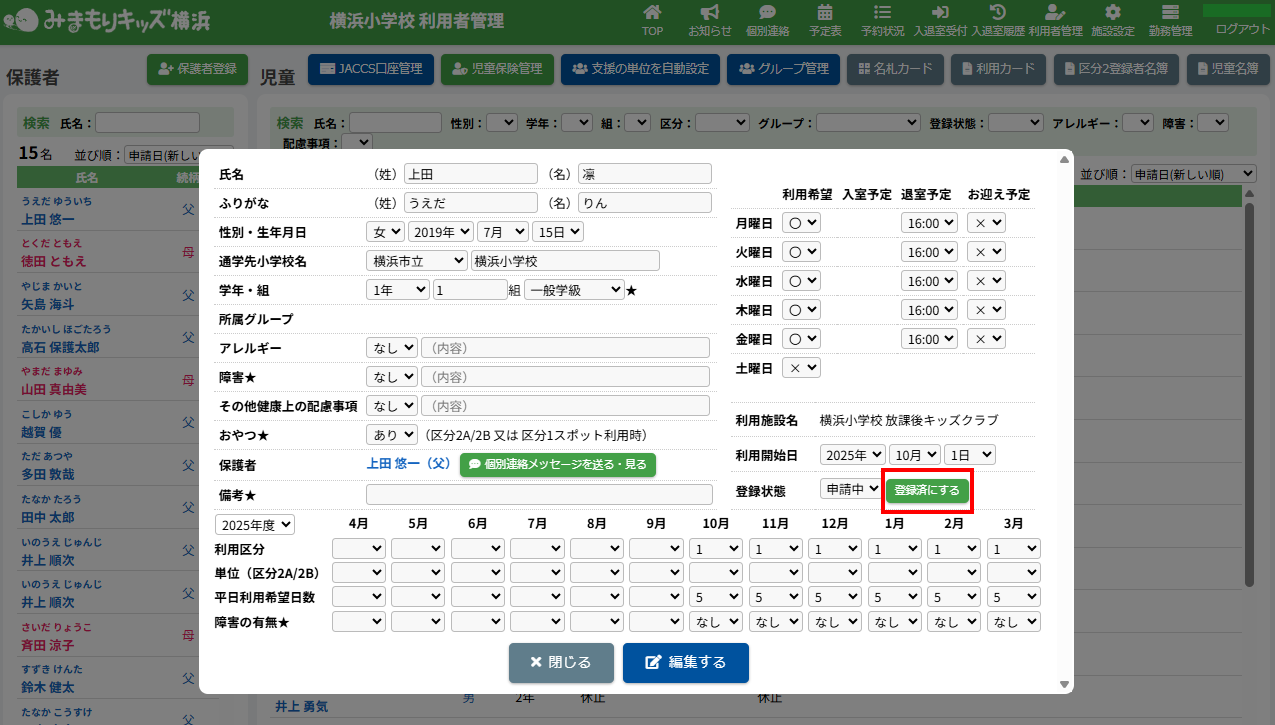The width and height of the screenshot is (1275, 725).
Task: Open お知らせ megaphone icon
Action: click(709, 13)
